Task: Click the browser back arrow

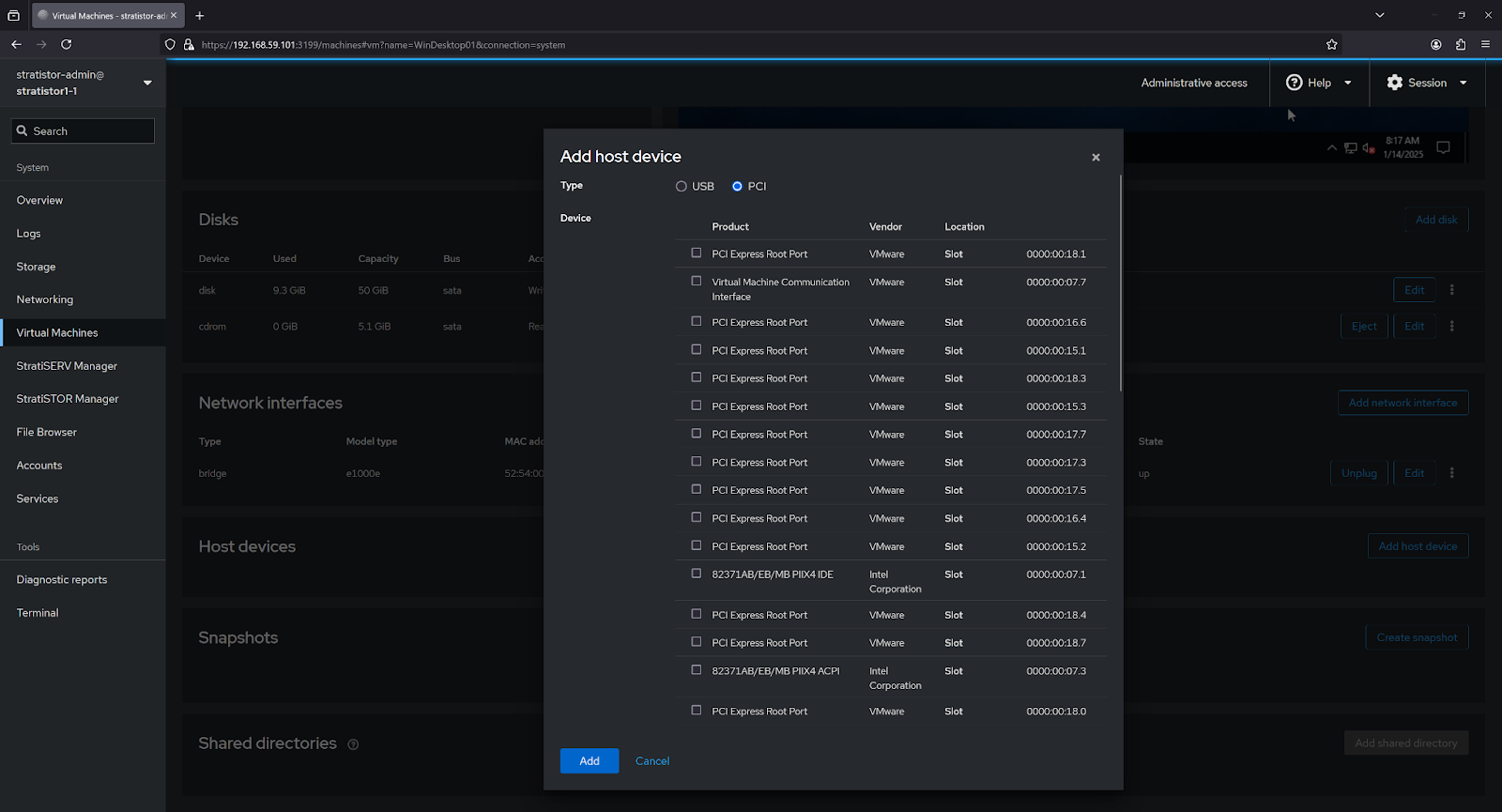Action: (16, 44)
